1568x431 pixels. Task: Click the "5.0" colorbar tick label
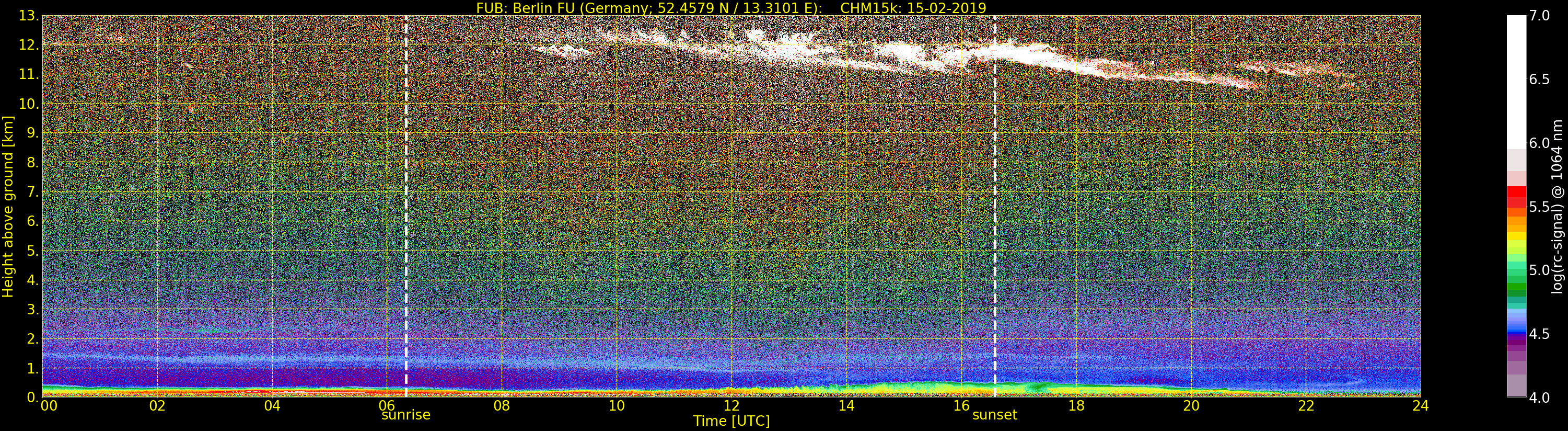pos(1539,270)
